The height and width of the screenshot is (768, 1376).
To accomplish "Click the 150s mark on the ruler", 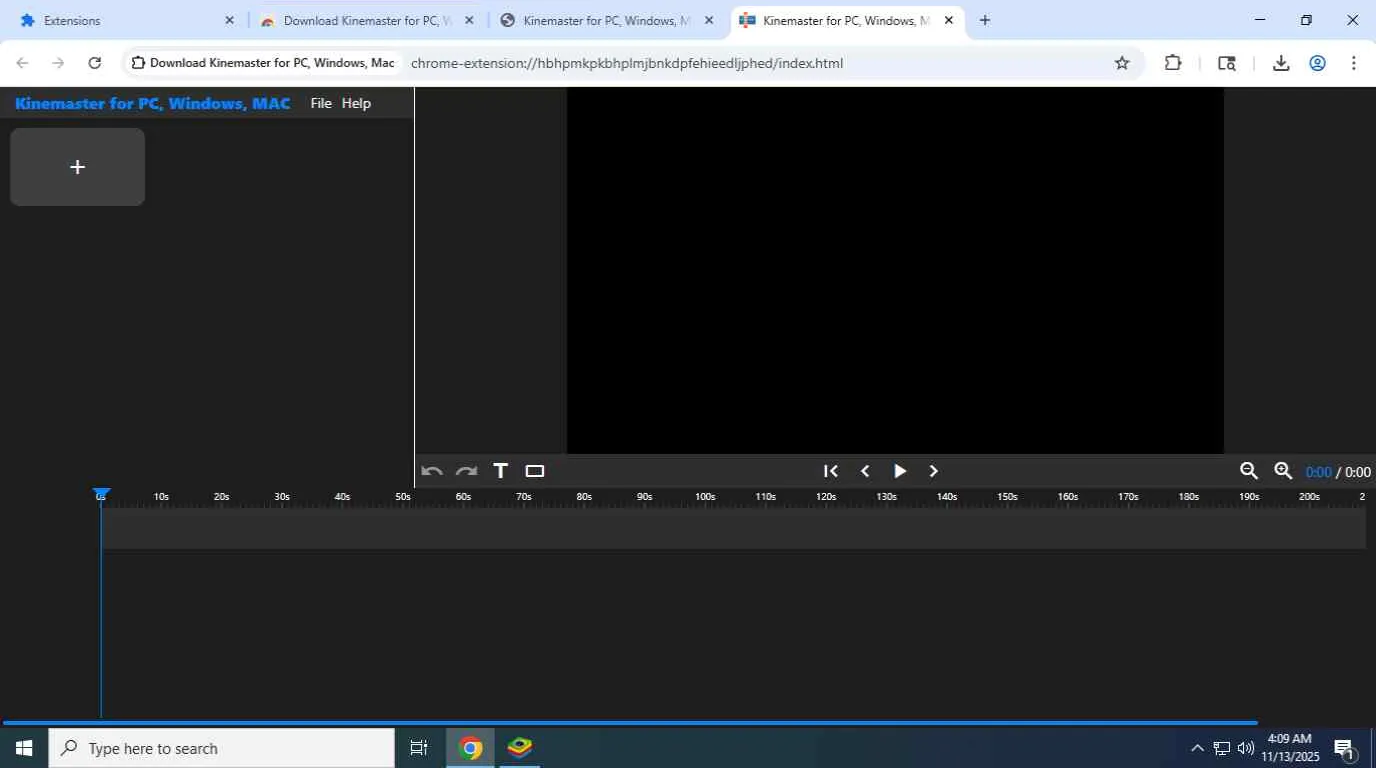I will (x=1007, y=497).
